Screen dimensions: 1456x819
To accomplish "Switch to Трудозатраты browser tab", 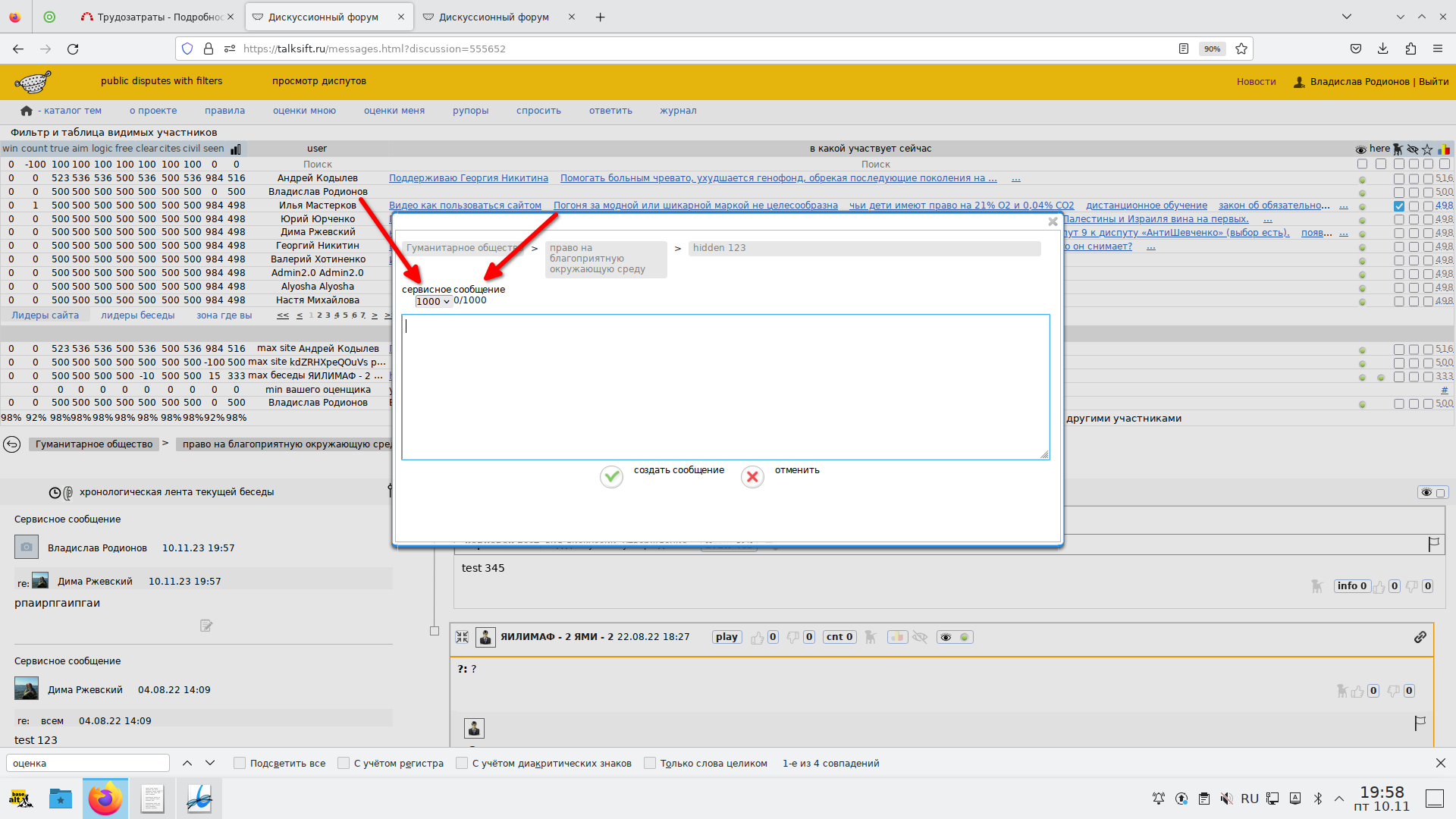I will click(158, 17).
